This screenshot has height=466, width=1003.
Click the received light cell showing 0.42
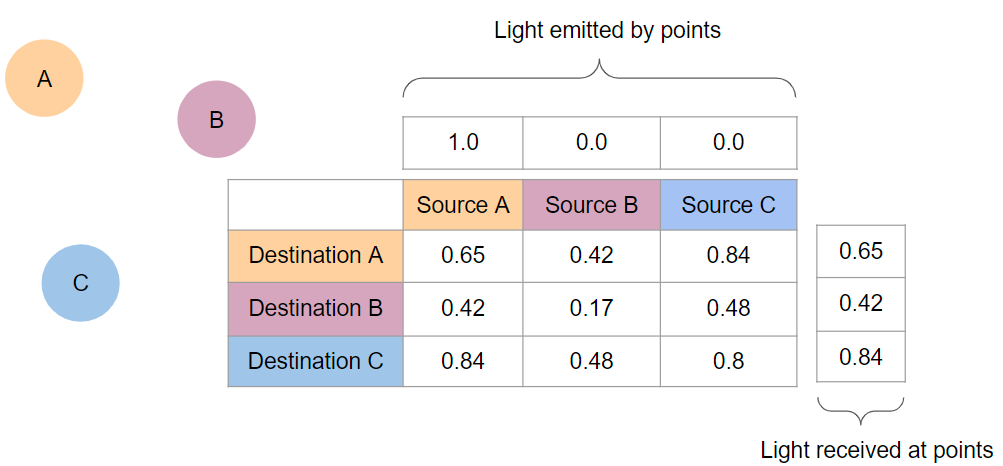coord(861,303)
